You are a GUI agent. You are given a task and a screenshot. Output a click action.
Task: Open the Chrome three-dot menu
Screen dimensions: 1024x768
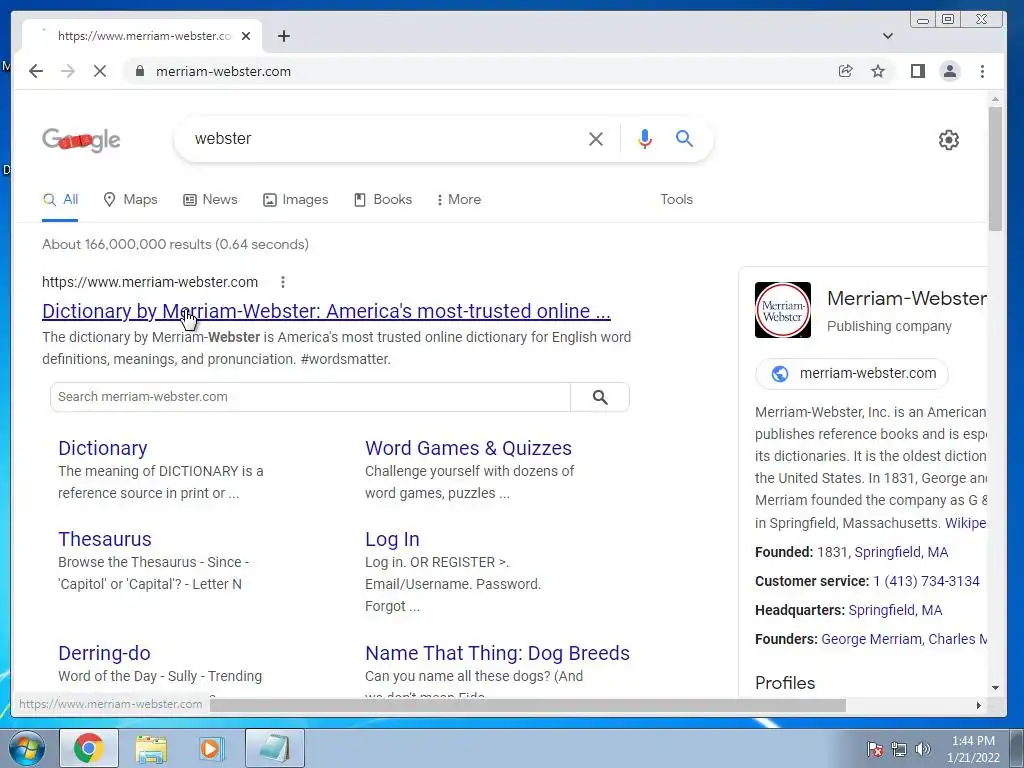tap(982, 71)
